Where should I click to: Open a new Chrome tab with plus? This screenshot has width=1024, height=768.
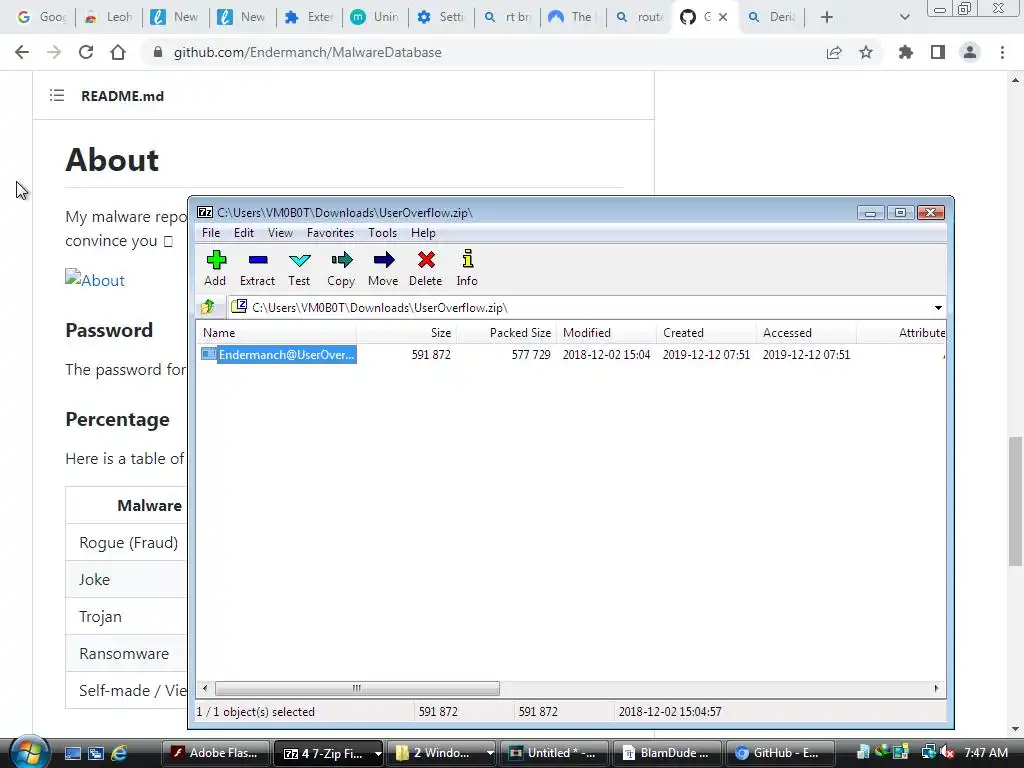[827, 17]
